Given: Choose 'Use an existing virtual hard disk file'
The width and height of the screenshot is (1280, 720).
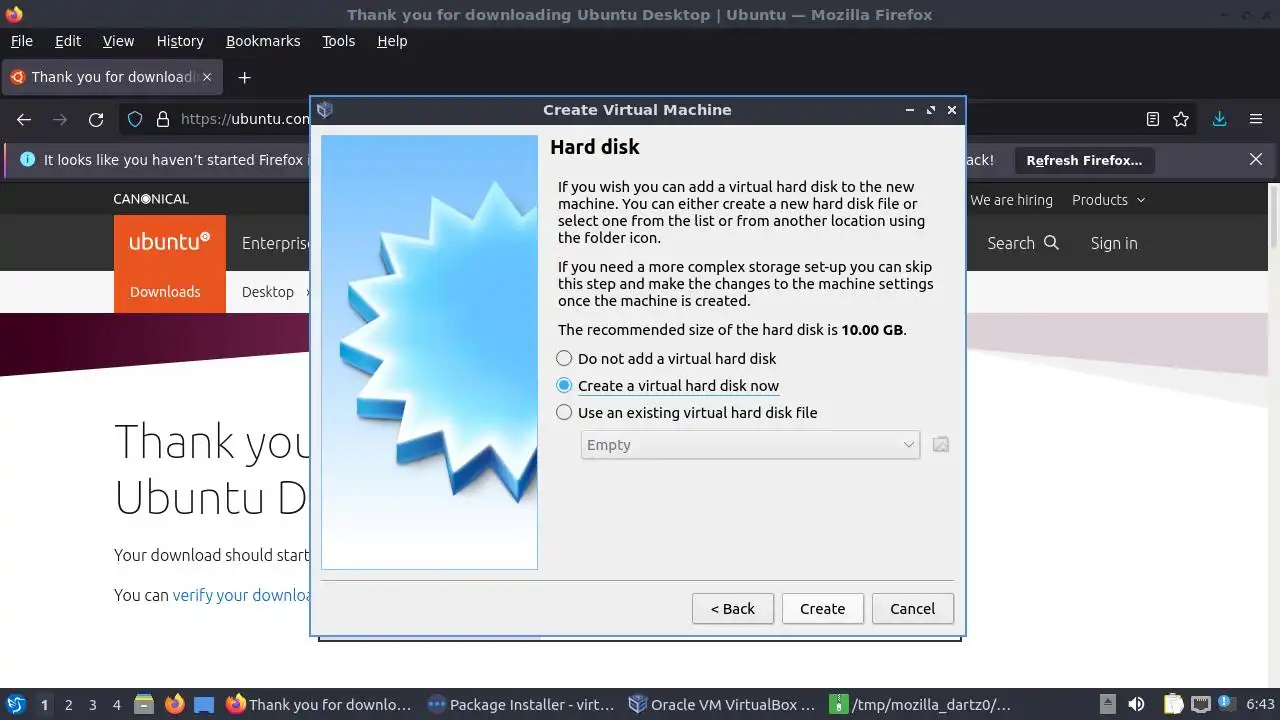Looking at the screenshot, I should [x=687, y=412].
